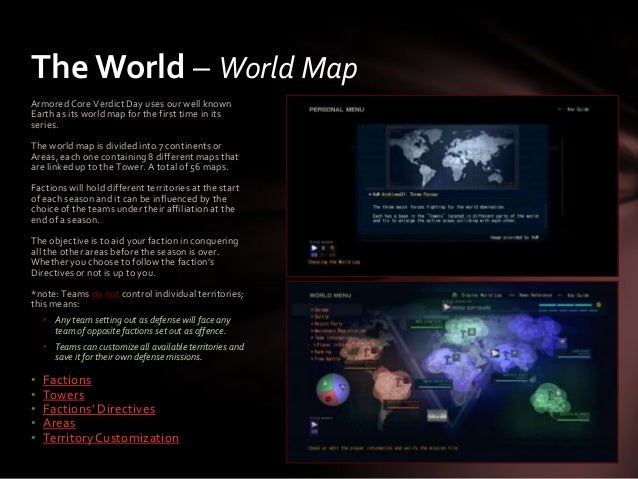638x479 pixels.
Task: Click the 'Three Forces' archive entry title
Action: pos(404,195)
